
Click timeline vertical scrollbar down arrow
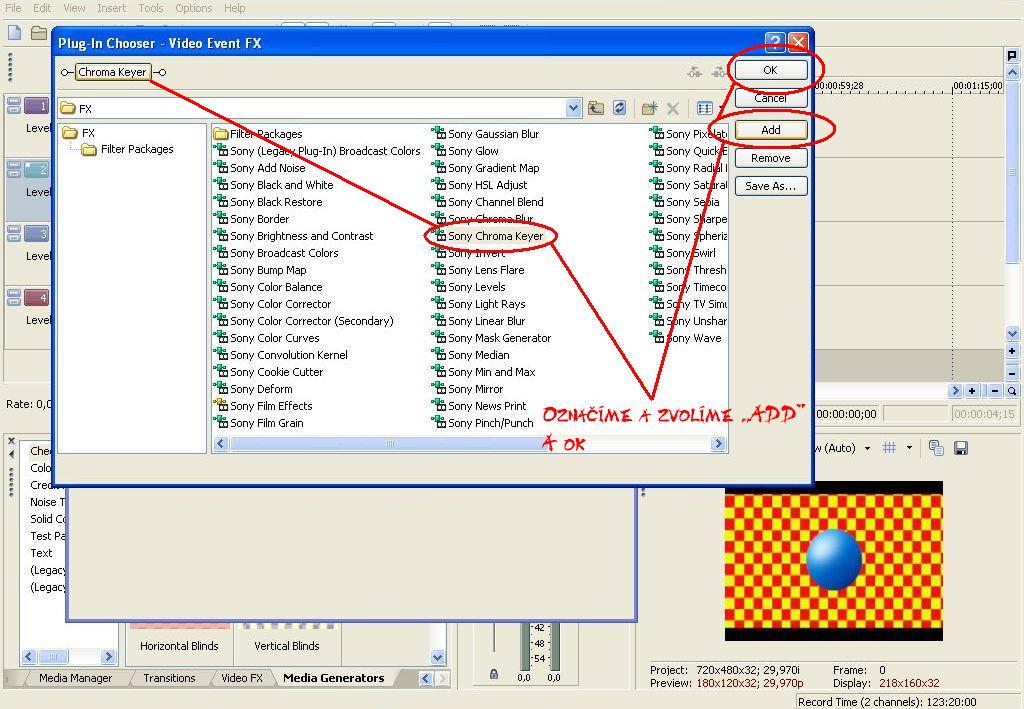tap(1012, 334)
